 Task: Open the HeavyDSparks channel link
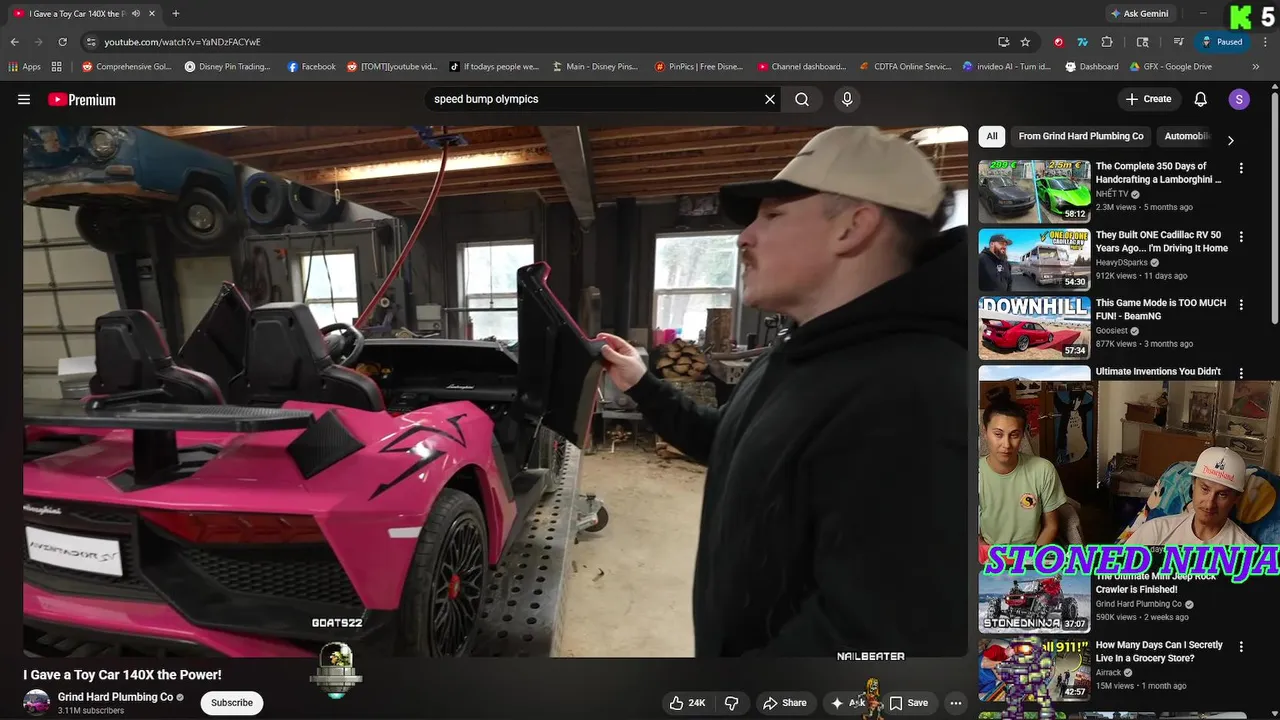pos(1122,262)
